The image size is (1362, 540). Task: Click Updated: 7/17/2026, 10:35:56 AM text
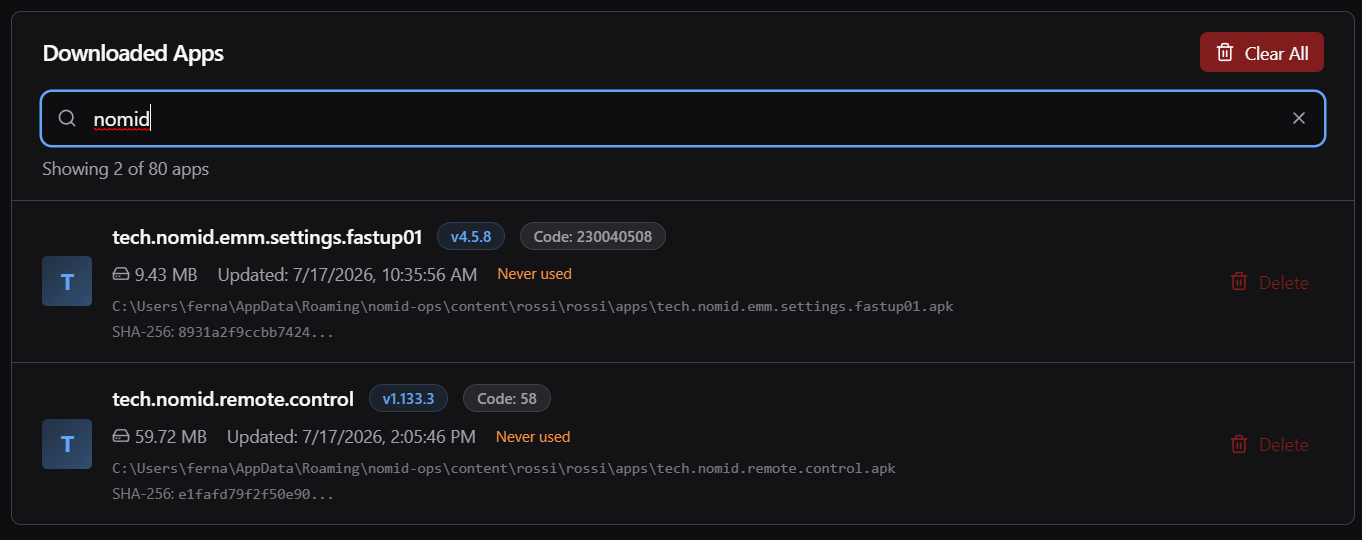348,274
